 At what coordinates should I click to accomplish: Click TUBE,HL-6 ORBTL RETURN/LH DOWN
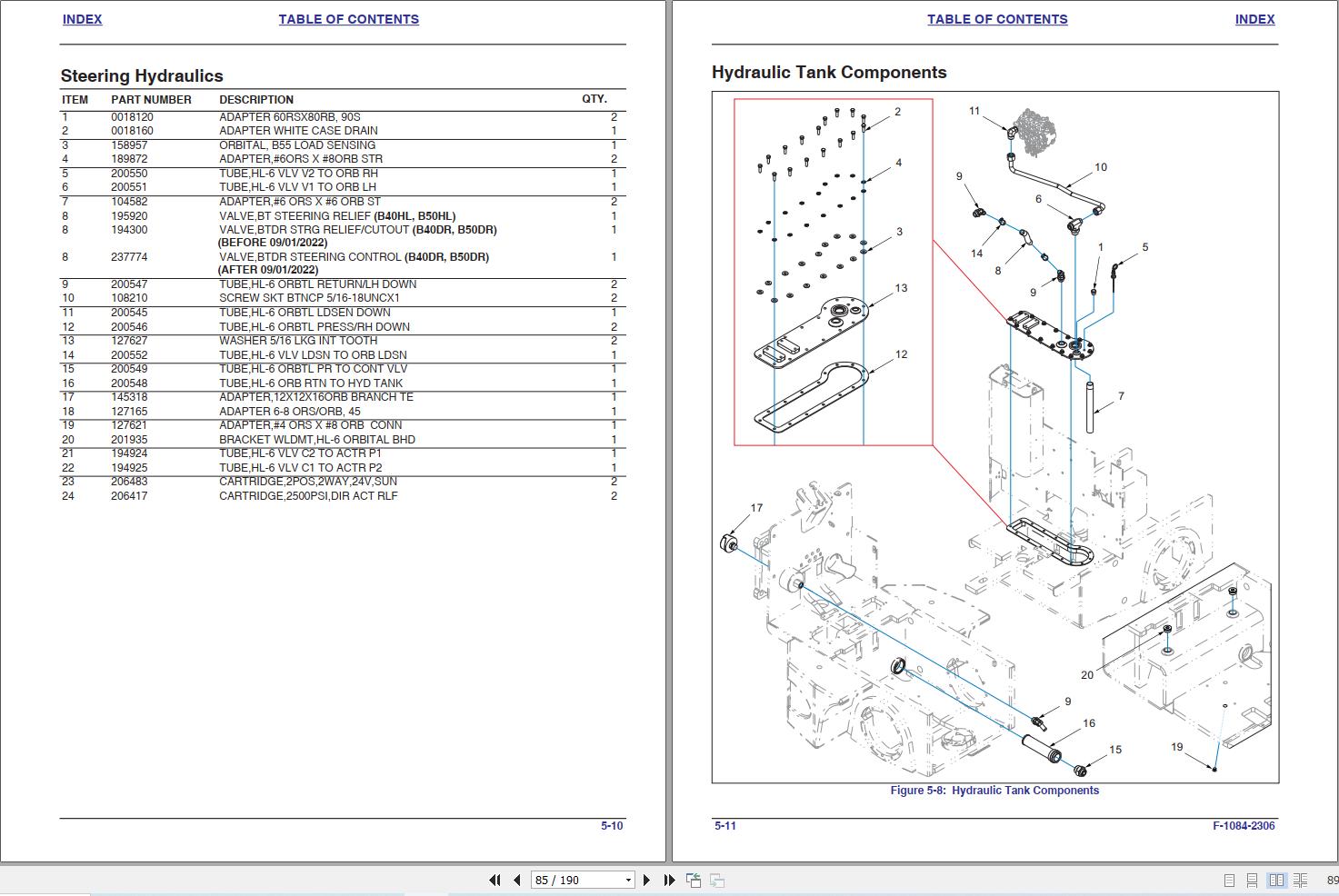pyautogui.click(x=317, y=284)
